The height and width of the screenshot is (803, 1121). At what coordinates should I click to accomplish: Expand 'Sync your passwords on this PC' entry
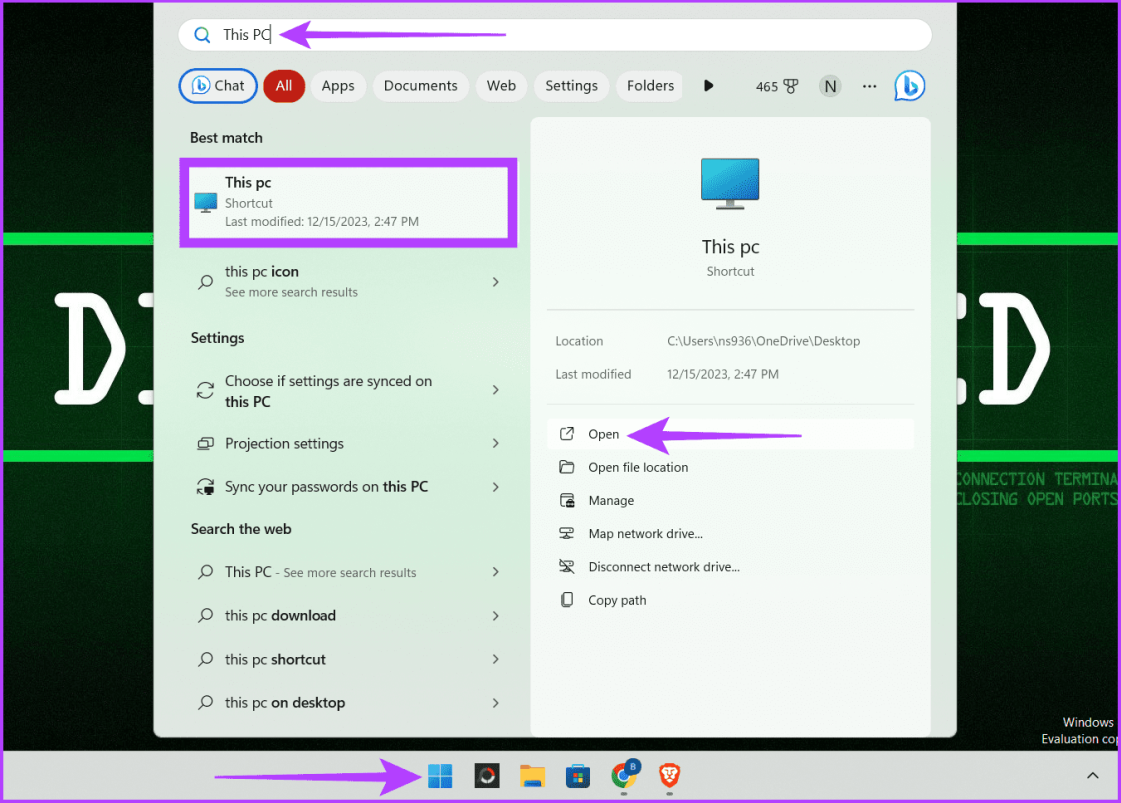495,487
